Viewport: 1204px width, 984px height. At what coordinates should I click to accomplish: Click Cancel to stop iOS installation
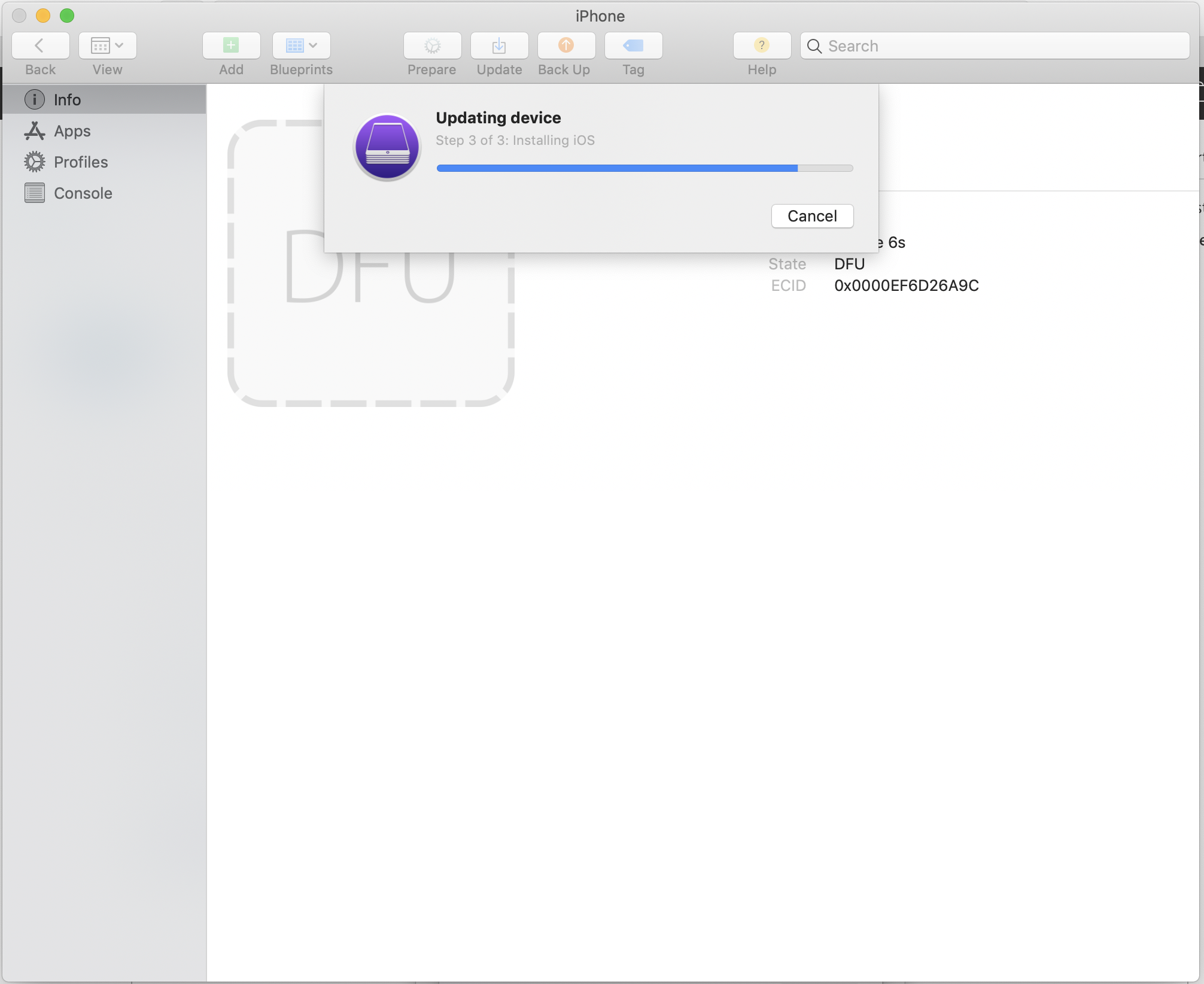click(812, 216)
